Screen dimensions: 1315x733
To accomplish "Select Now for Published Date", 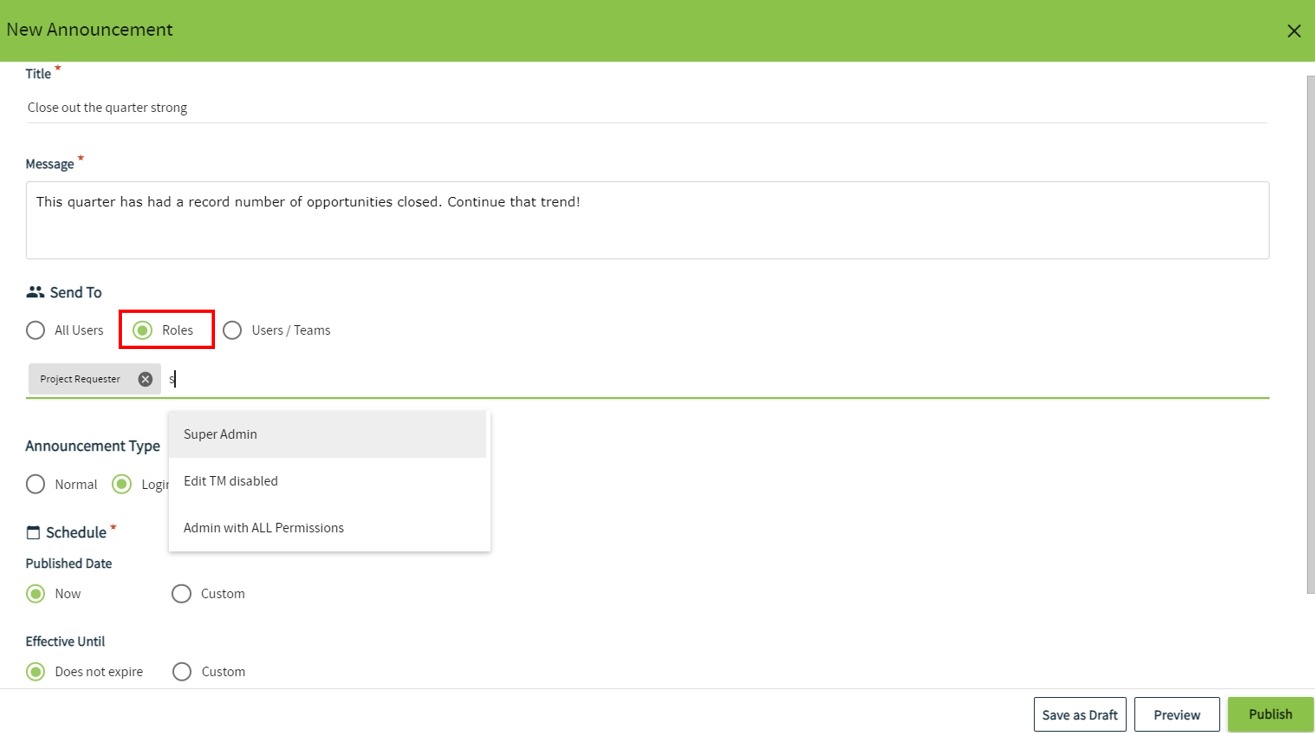I will pyautogui.click(x=36, y=593).
